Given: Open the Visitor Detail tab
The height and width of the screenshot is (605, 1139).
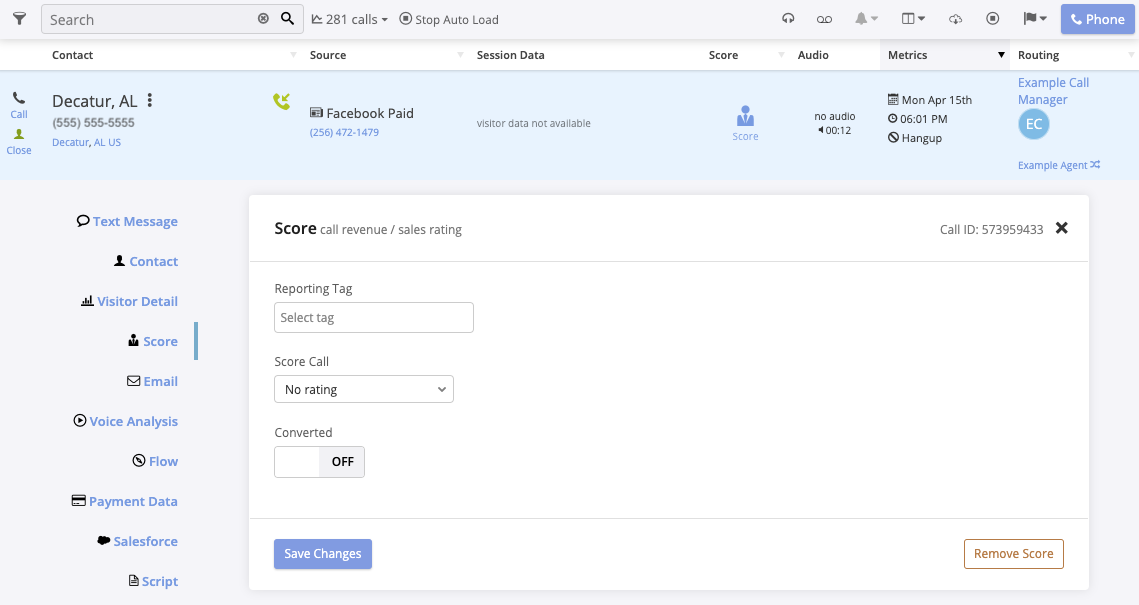Looking at the screenshot, I should coord(129,301).
